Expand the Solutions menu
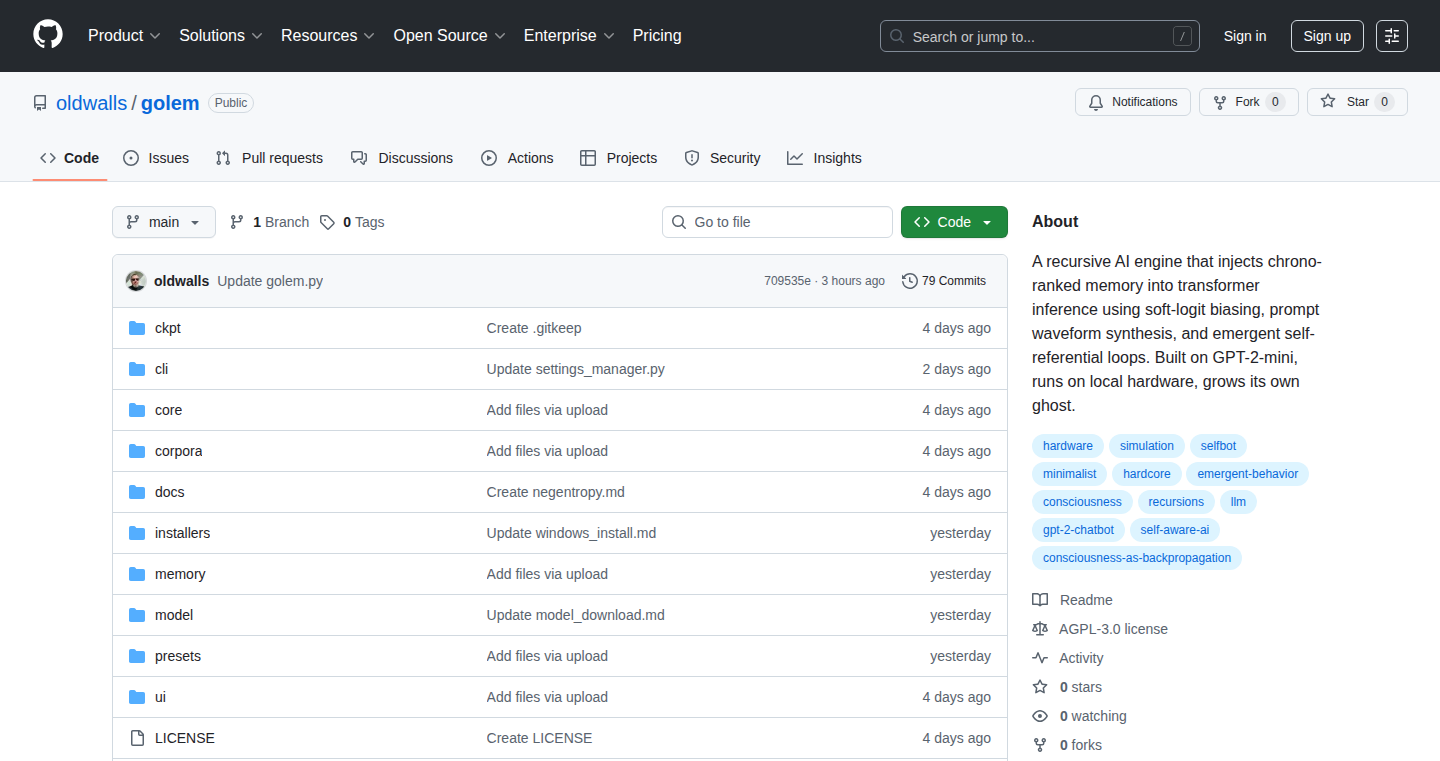Image resolution: width=1440 pixels, height=761 pixels. 221,35
